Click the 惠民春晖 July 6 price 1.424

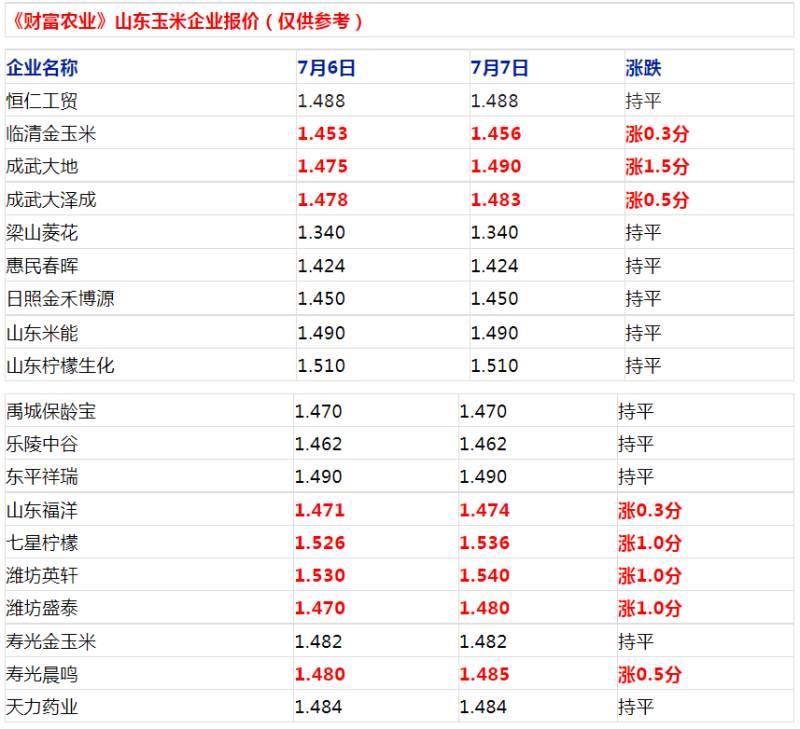point(321,266)
